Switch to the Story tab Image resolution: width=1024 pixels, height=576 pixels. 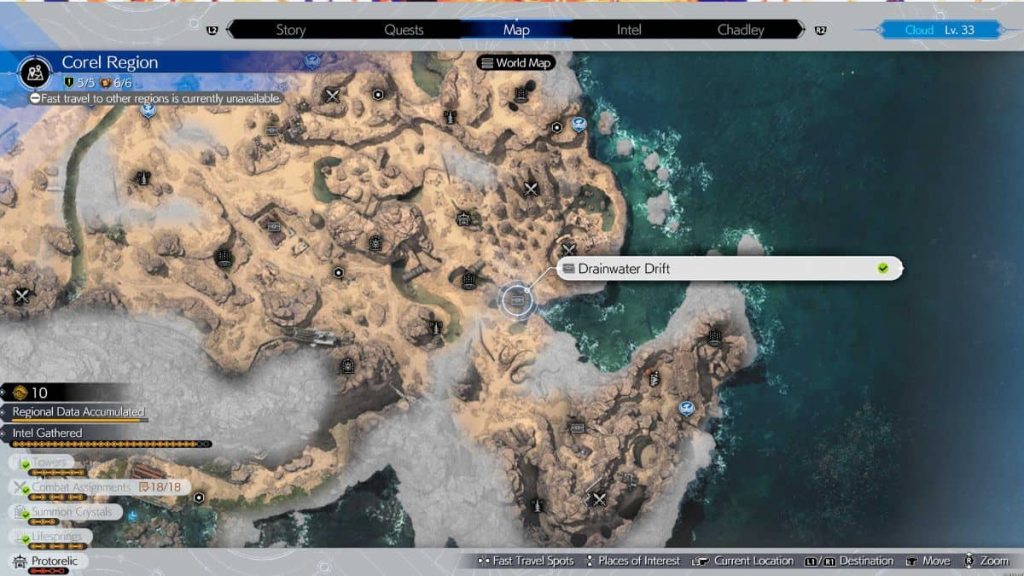pos(291,30)
